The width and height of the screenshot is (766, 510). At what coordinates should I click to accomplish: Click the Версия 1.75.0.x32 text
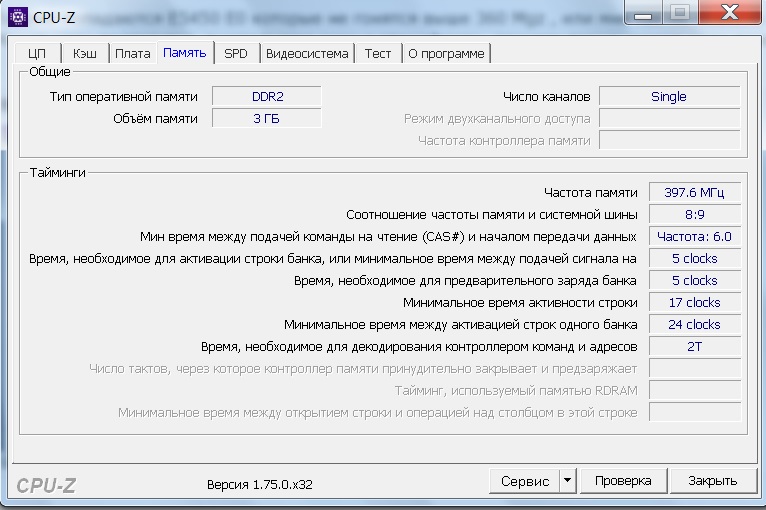[259, 484]
